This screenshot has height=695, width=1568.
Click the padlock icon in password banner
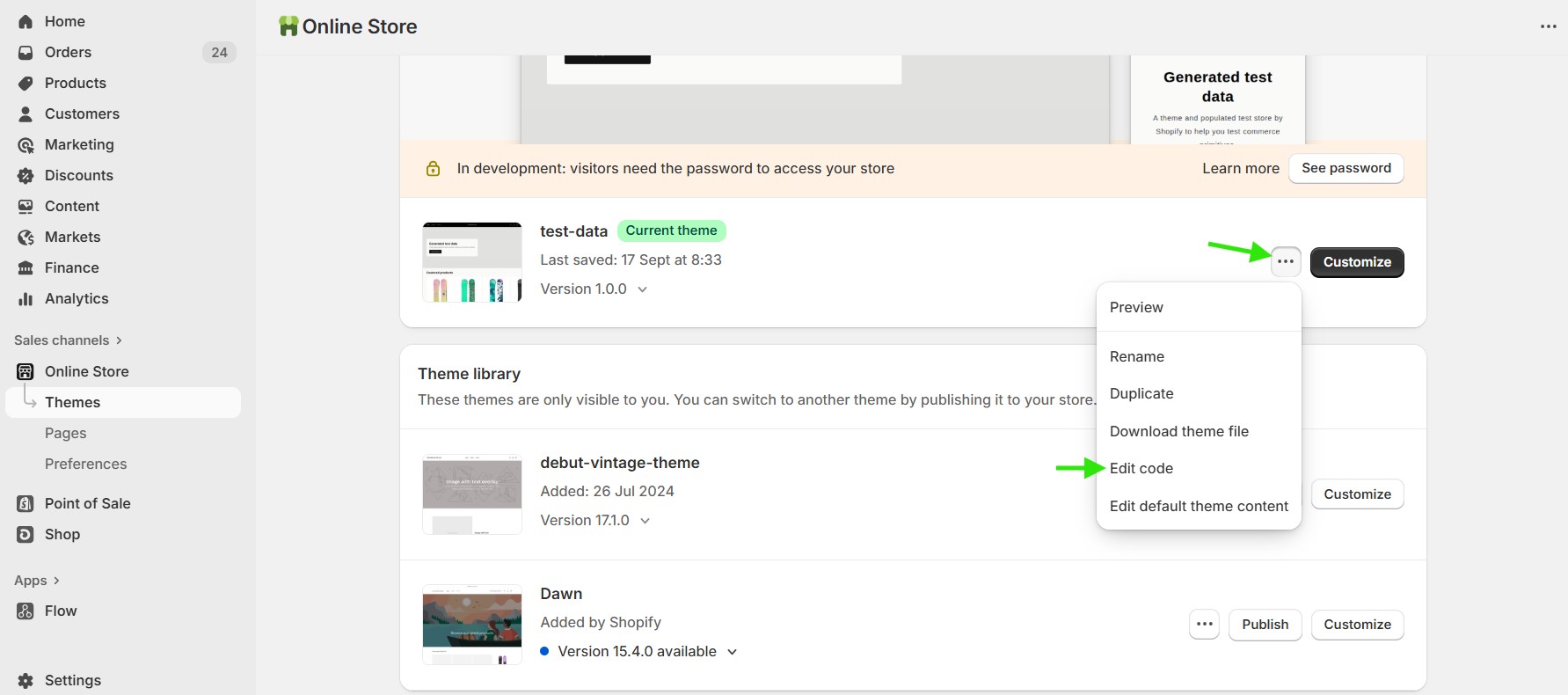[433, 168]
